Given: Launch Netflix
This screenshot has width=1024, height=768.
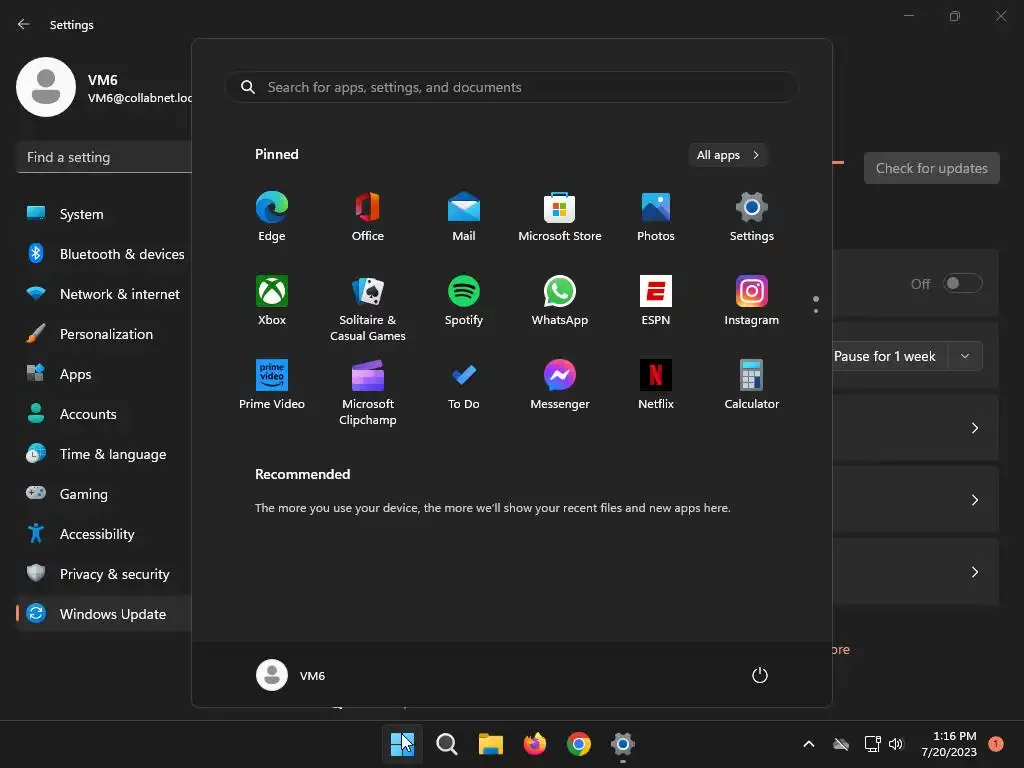Looking at the screenshot, I should pos(656,385).
